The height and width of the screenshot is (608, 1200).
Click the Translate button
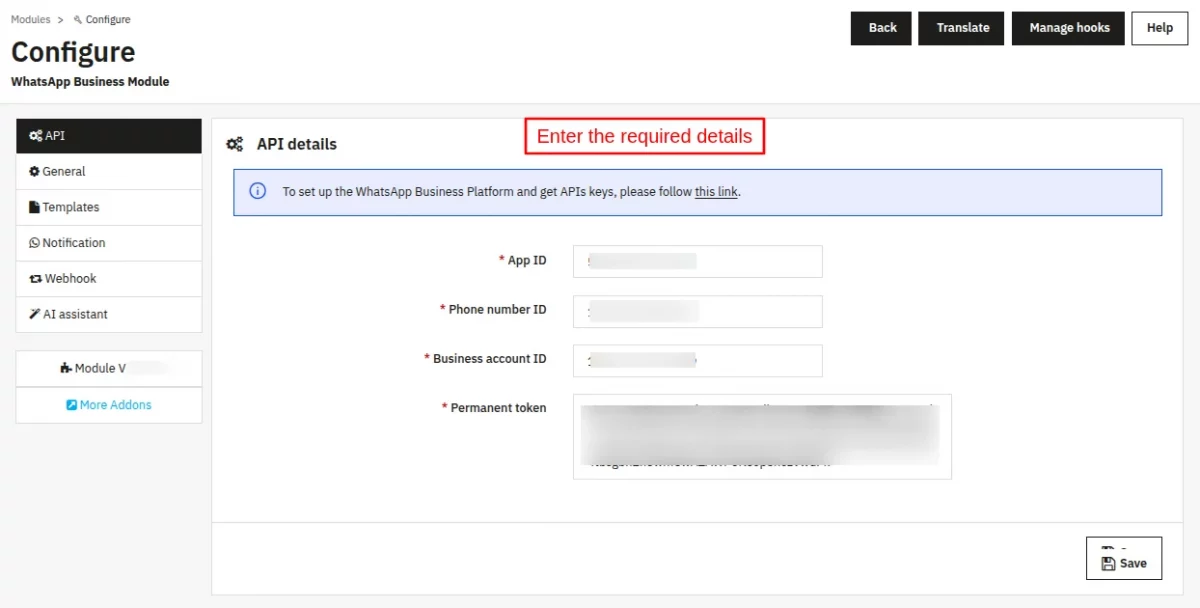coord(963,28)
